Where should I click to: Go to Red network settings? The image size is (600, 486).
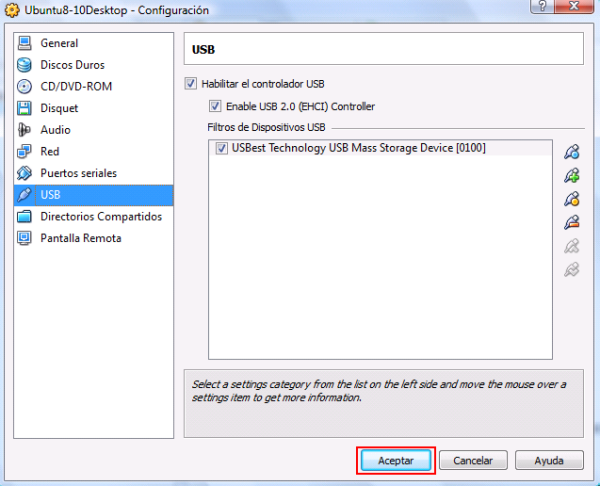pyautogui.click(x=49, y=152)
